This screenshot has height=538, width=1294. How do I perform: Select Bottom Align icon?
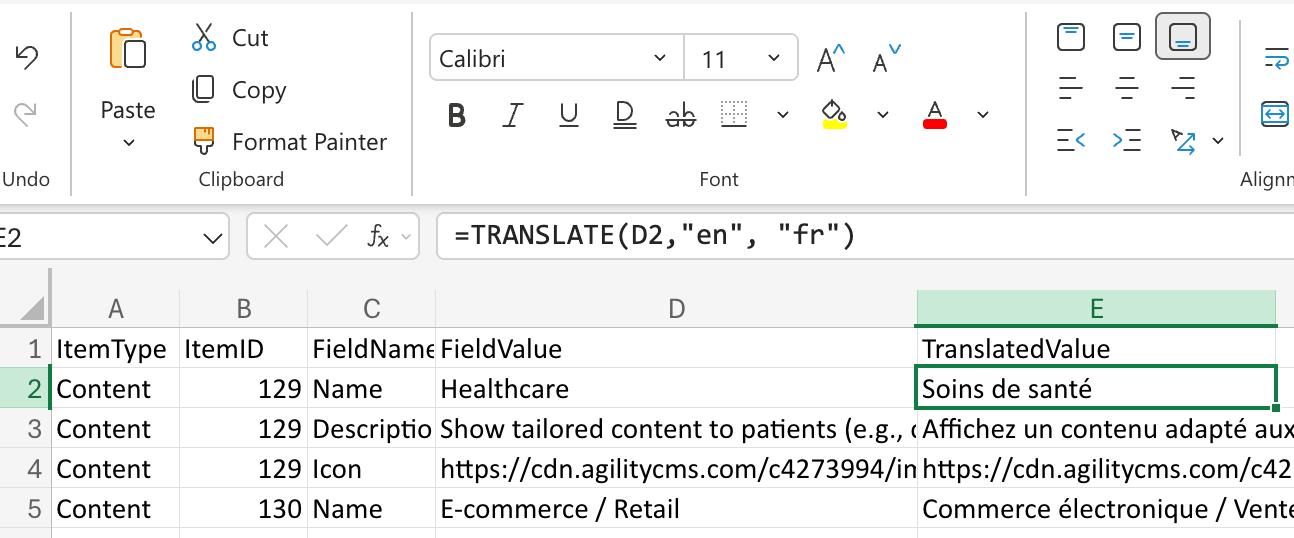(1183, 38)
